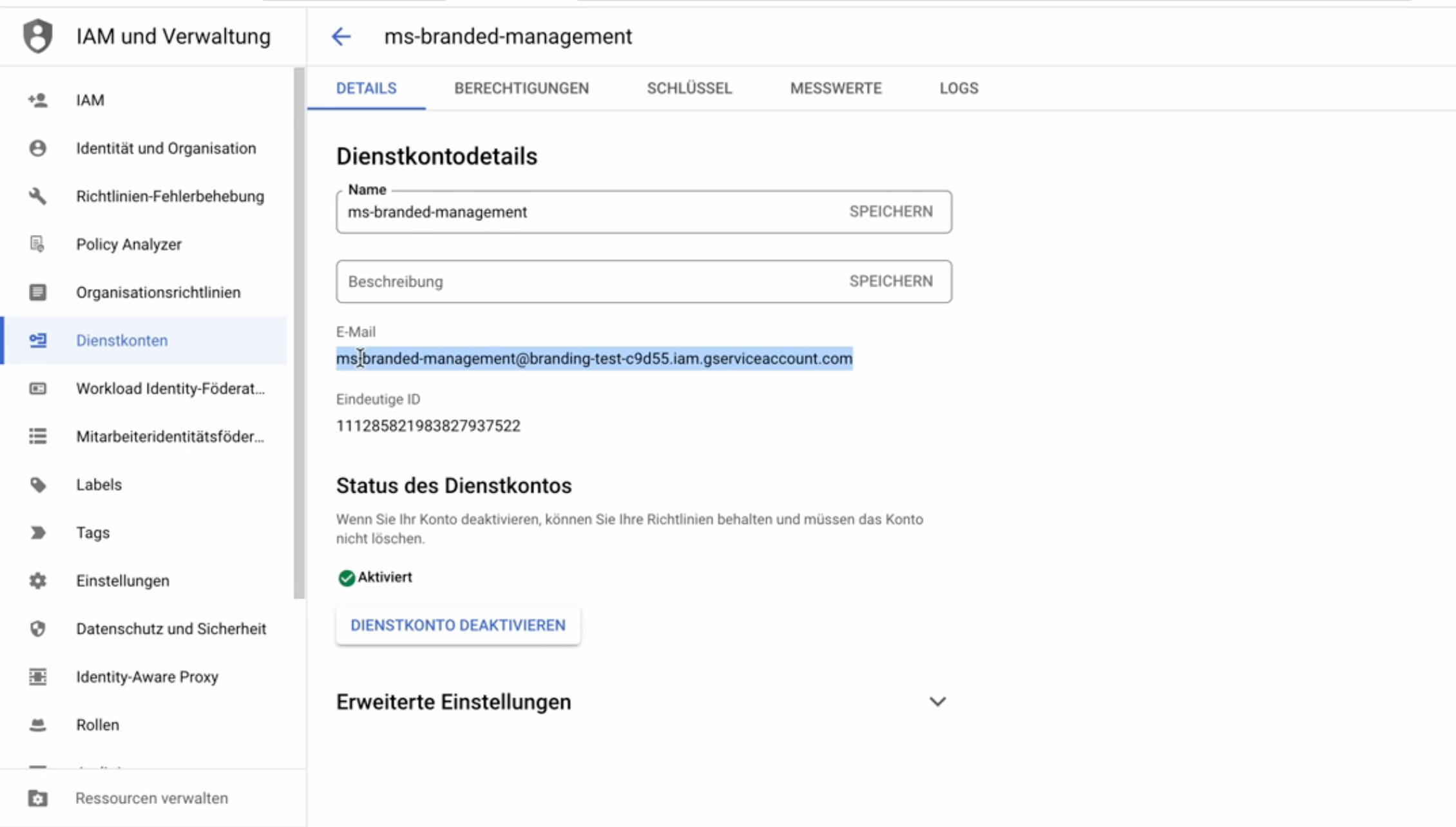Click the IAM und Verwaltung title text
This screenshot has width=1456, height=827.
[173, 36]
